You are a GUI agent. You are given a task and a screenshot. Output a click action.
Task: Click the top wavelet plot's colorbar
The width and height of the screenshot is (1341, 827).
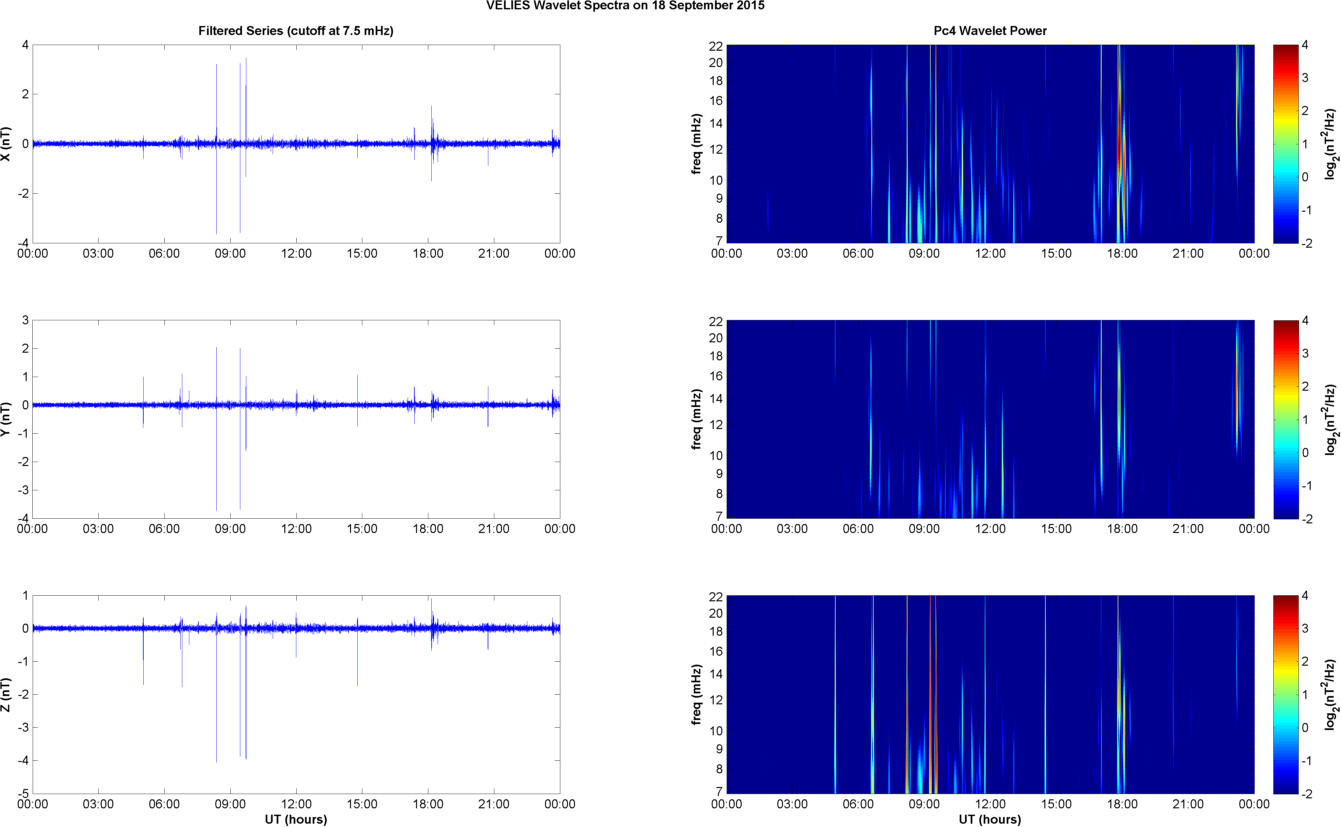tap(1285, 143)
